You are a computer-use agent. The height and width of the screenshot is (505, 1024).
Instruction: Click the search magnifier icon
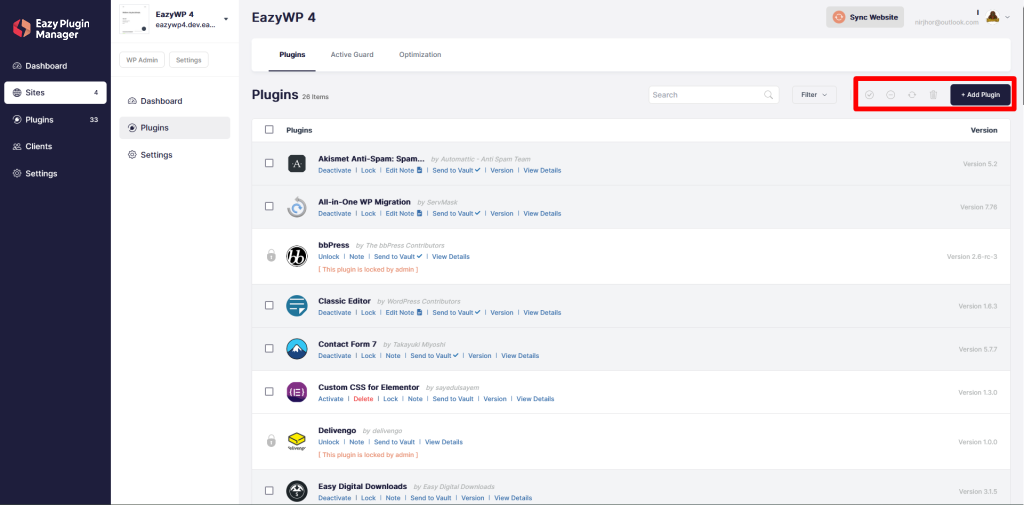[x=769, y=95]
